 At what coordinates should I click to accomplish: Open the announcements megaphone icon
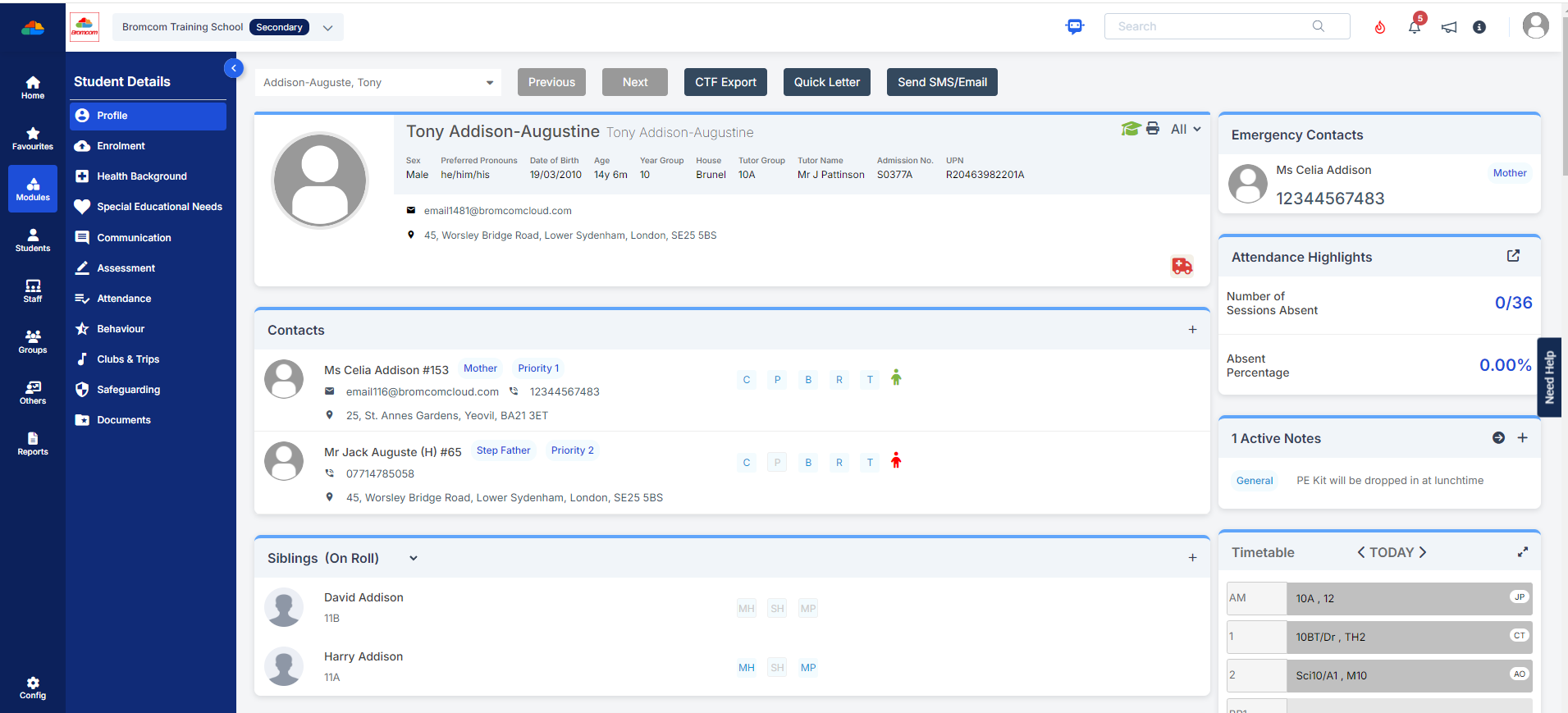pyautogui.click(x=1449, y=27)
